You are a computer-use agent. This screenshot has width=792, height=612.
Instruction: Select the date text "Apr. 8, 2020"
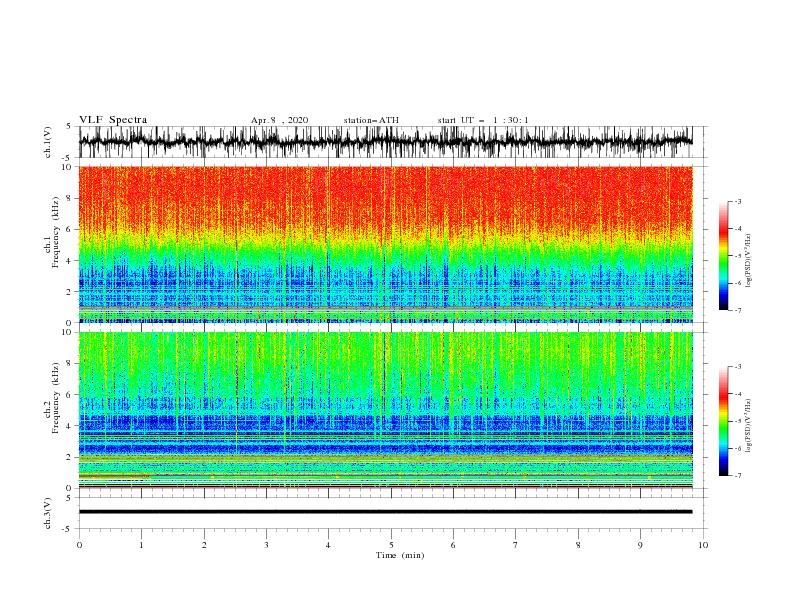point(279,120)
